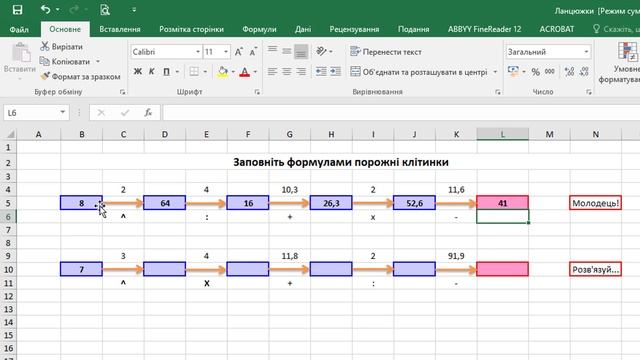Open Буфер обміну dialog launcher
The image size is (640, 360).
[x=122, y=92]
